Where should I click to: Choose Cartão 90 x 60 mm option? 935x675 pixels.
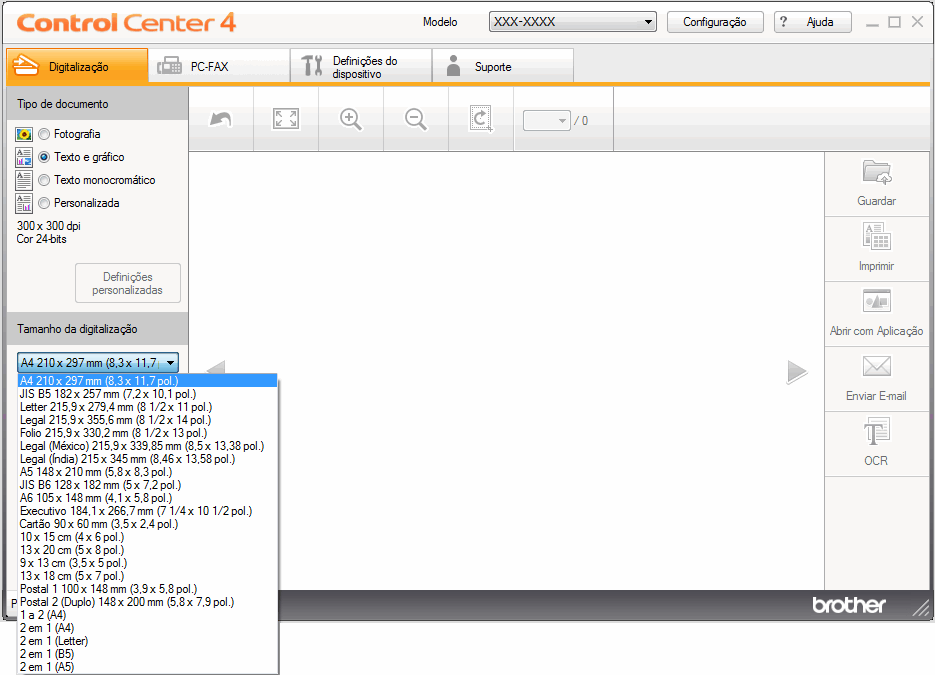(148, 524)
